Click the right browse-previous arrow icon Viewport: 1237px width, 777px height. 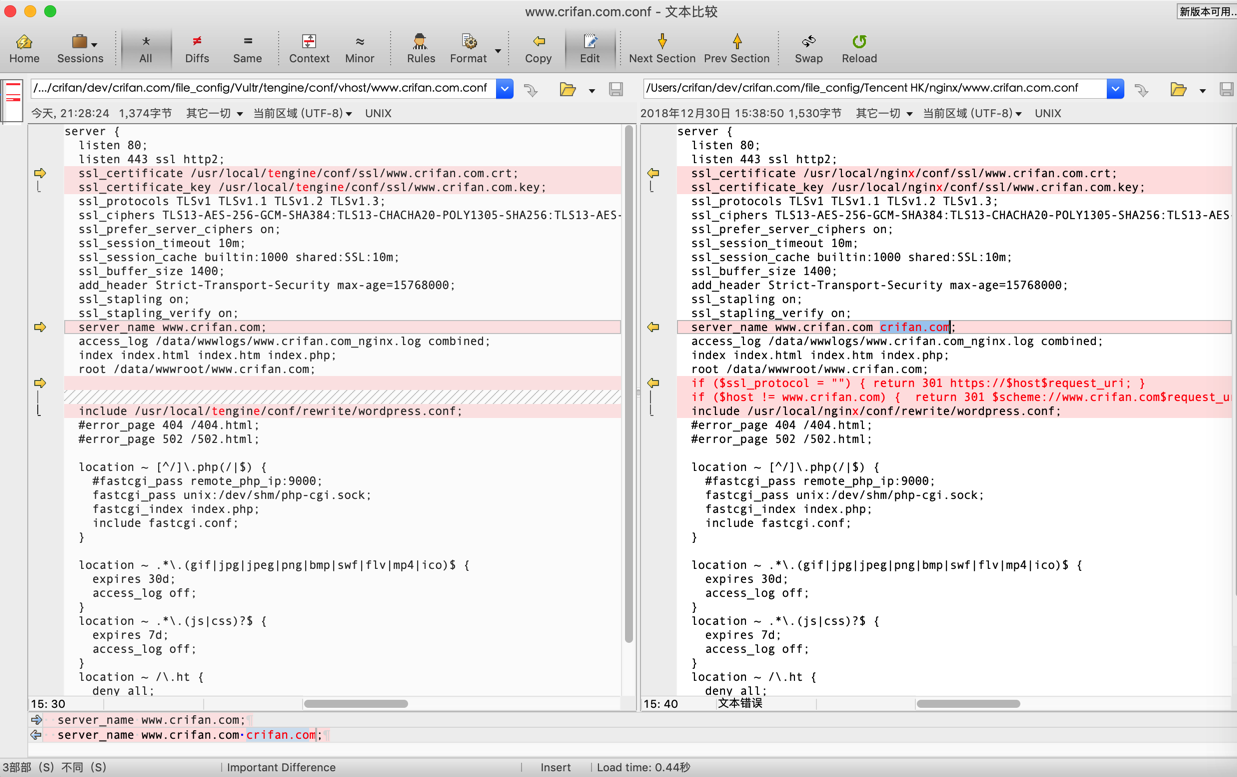(1142, 90)
